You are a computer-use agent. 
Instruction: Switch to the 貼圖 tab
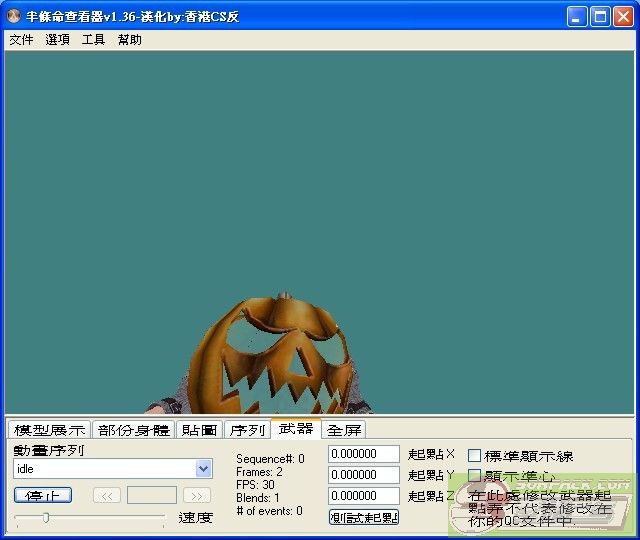tap(199, 430)
